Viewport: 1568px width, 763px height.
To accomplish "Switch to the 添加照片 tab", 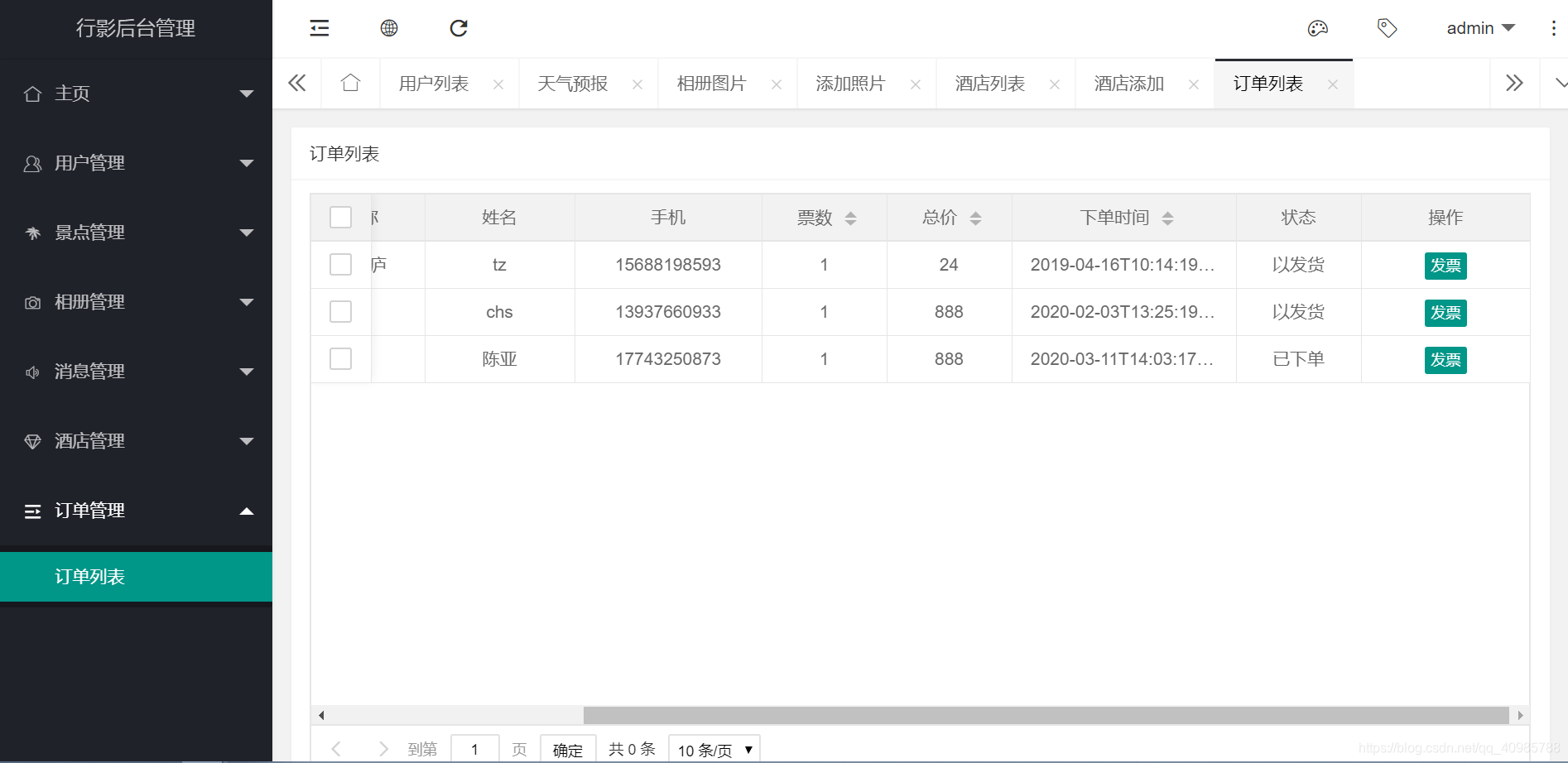I will [851, 84].
